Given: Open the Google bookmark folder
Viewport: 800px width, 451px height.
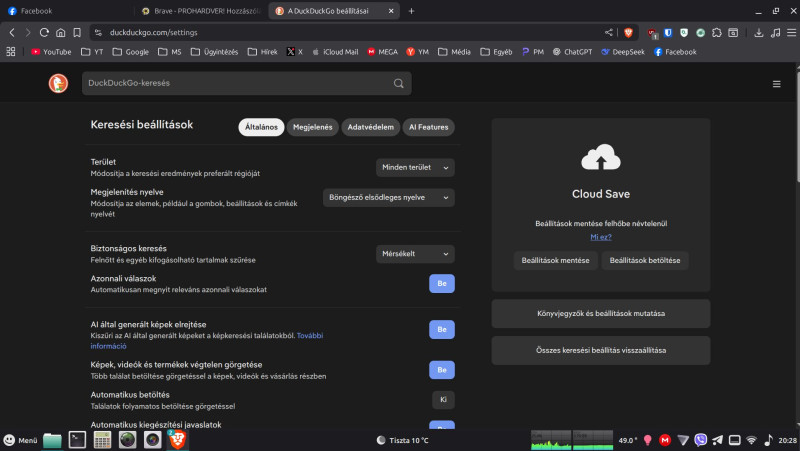Looking at the screenshot, I should coord(131,52).
